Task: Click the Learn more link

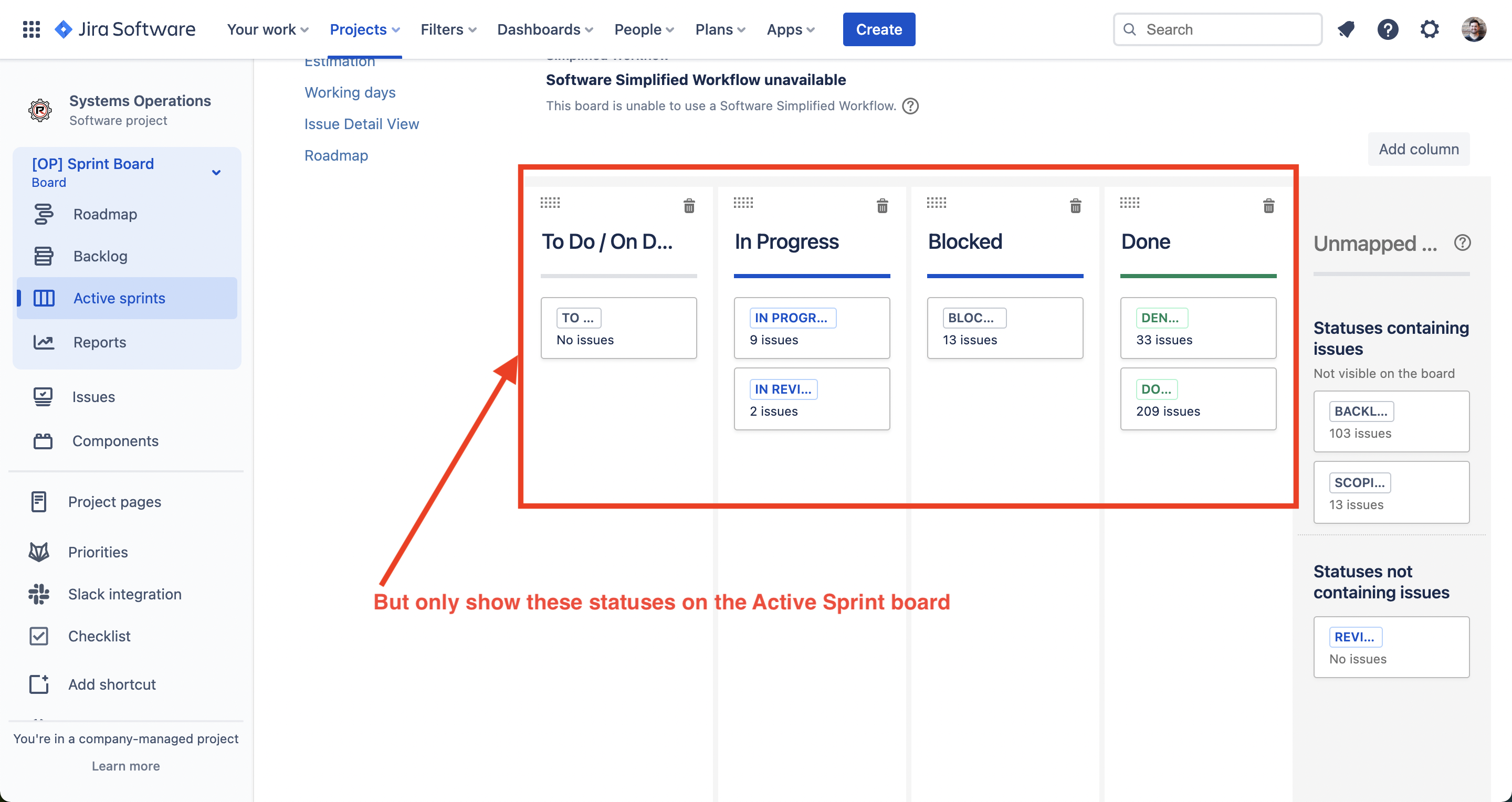Action: tap(125, 766)
